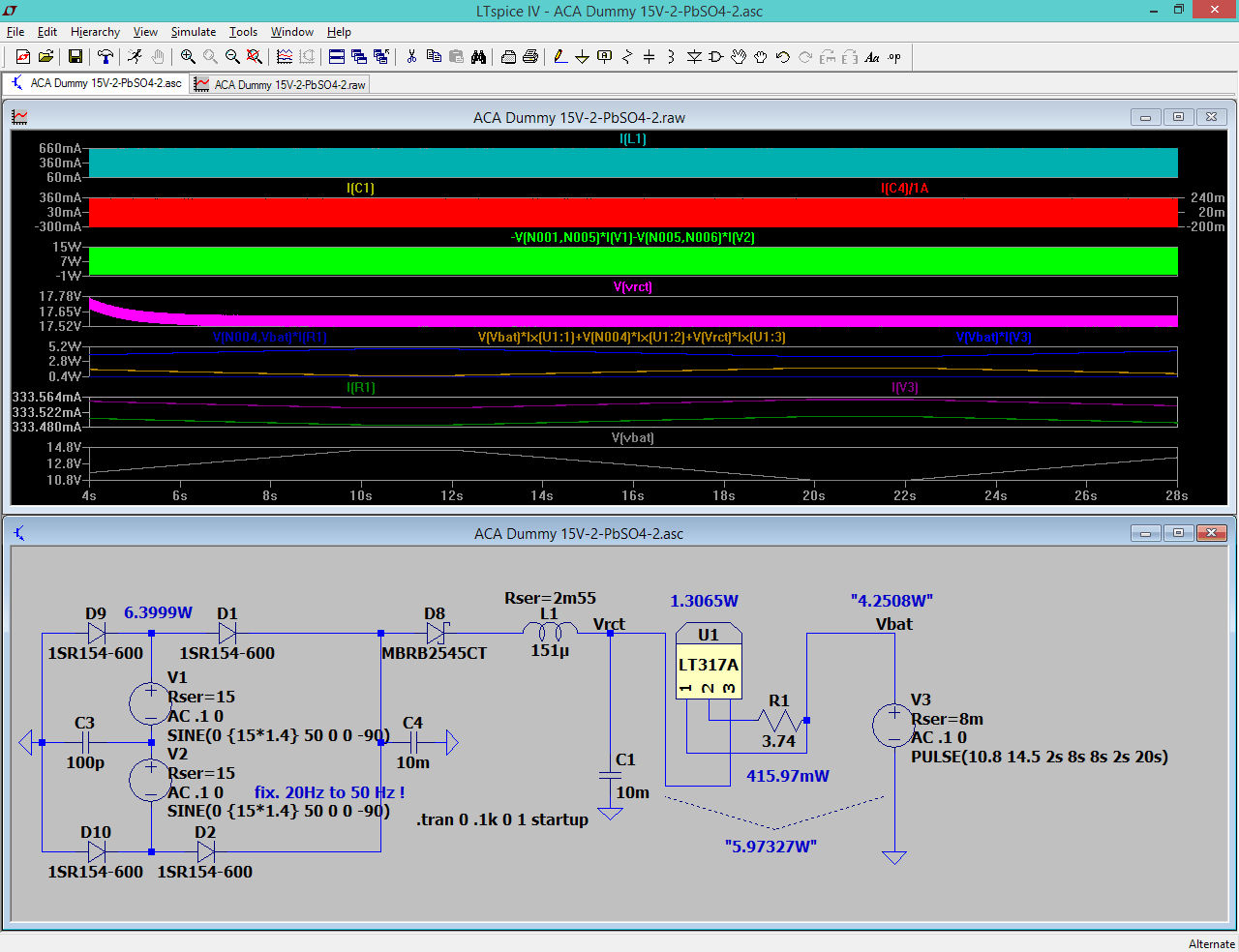The width and height of the screenshot is (1239, 952).
Task: Select the Place Resistor tool
Action: (627, 57)
